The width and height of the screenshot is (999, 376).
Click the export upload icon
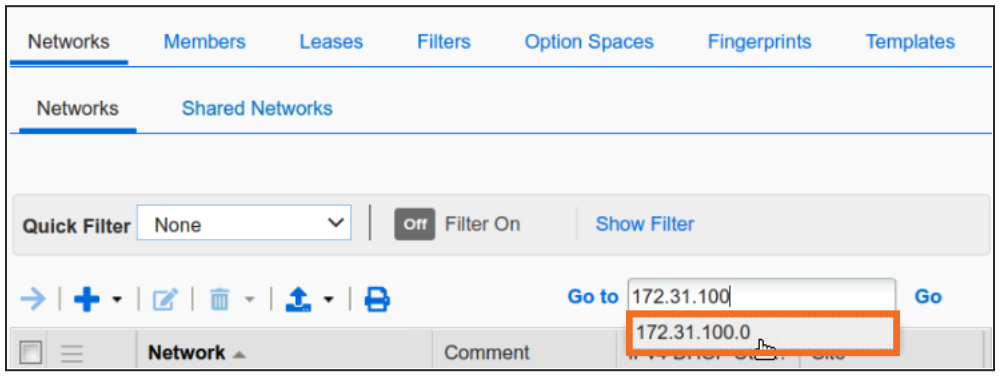298,299
